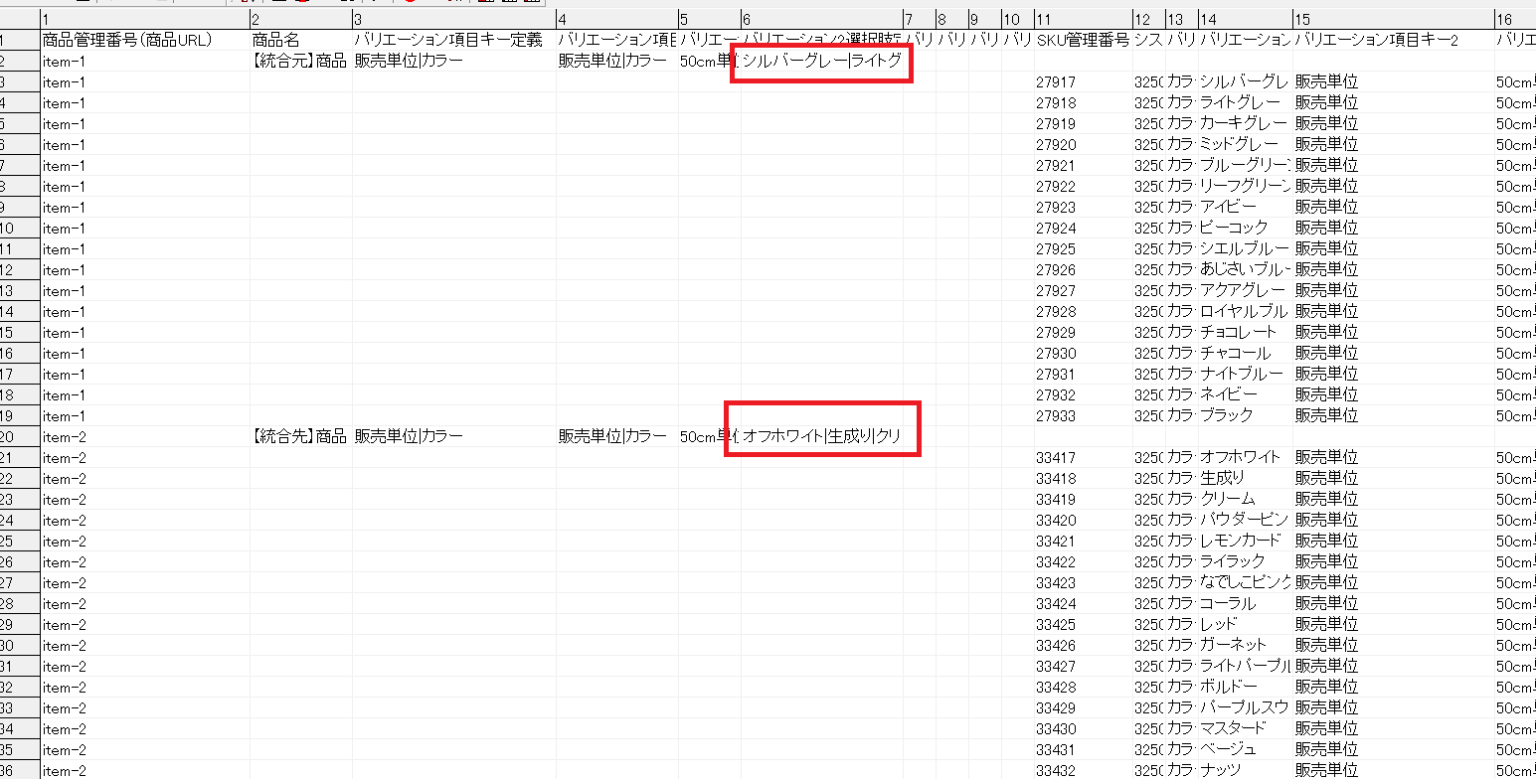This screenshot has width=1536, height=779.
Task: Select the column 15 header
Action: [1393, 19]
